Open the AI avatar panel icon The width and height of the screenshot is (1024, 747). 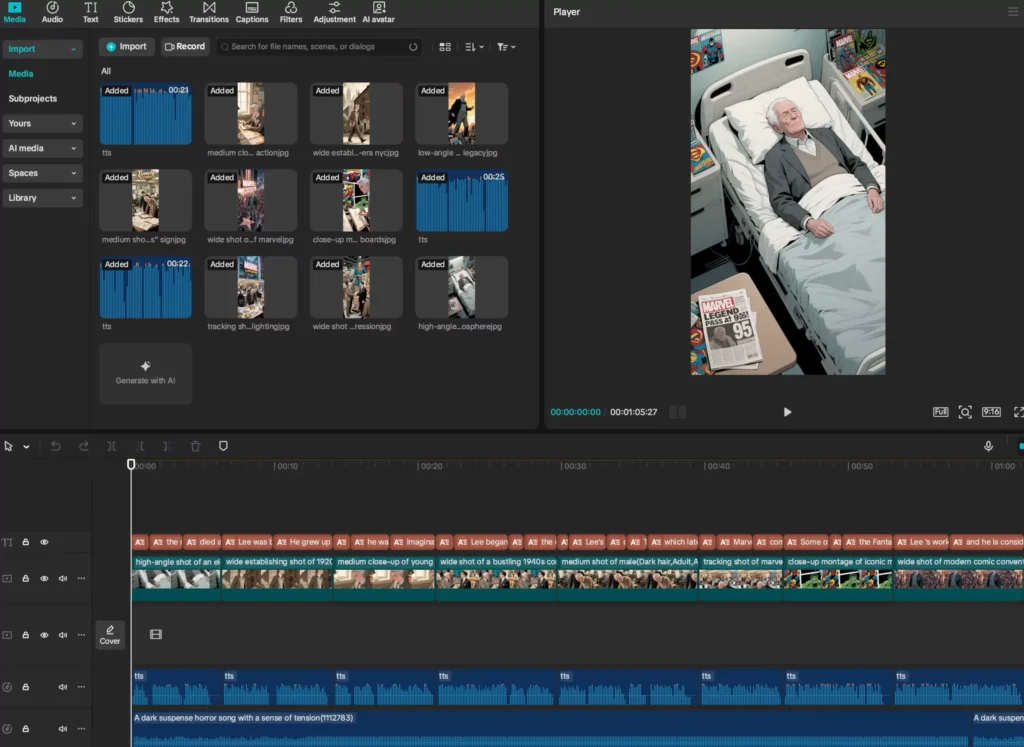pos(378,12)
